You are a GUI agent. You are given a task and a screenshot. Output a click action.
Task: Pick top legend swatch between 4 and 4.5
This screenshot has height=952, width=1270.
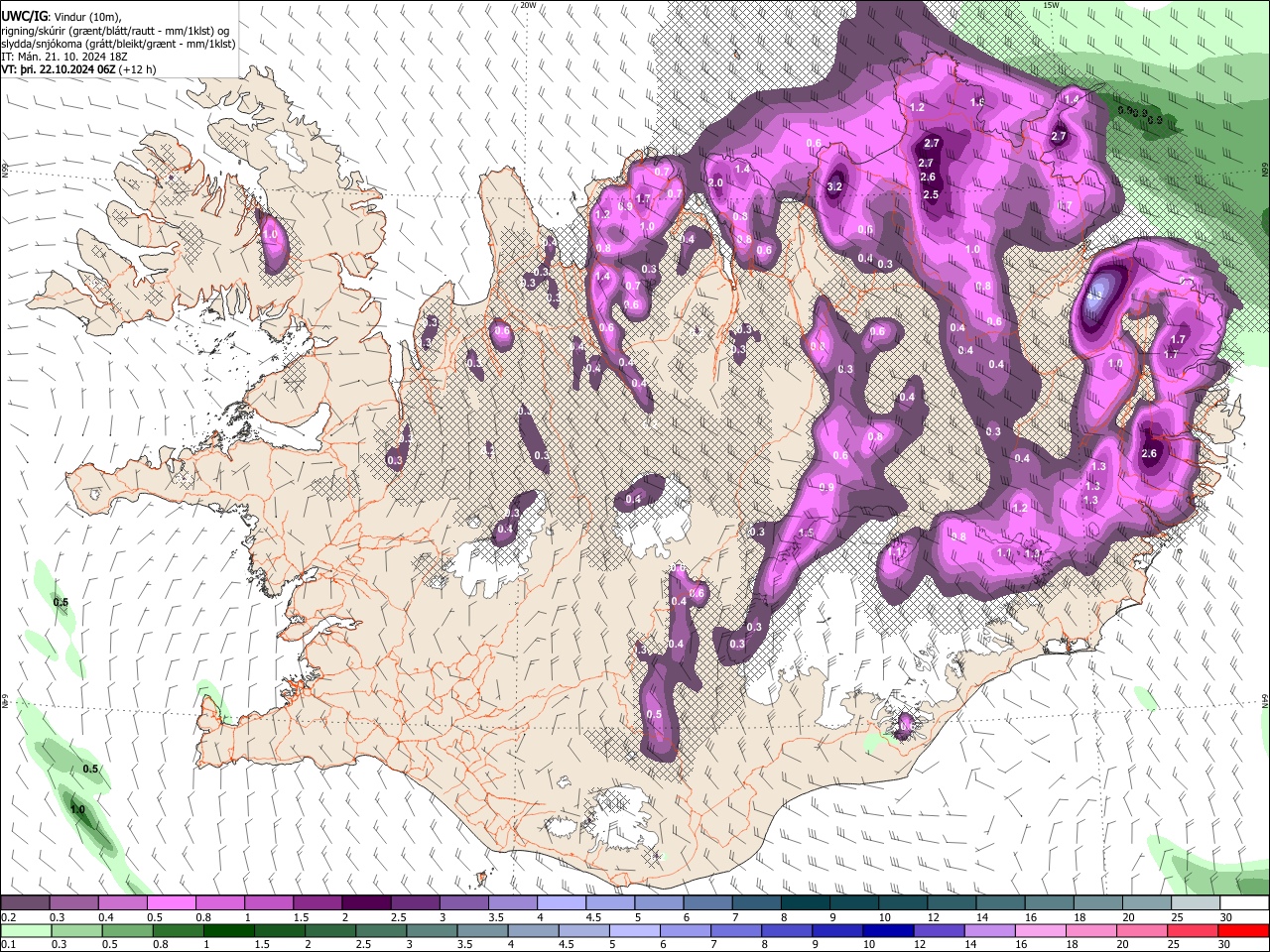561,903
